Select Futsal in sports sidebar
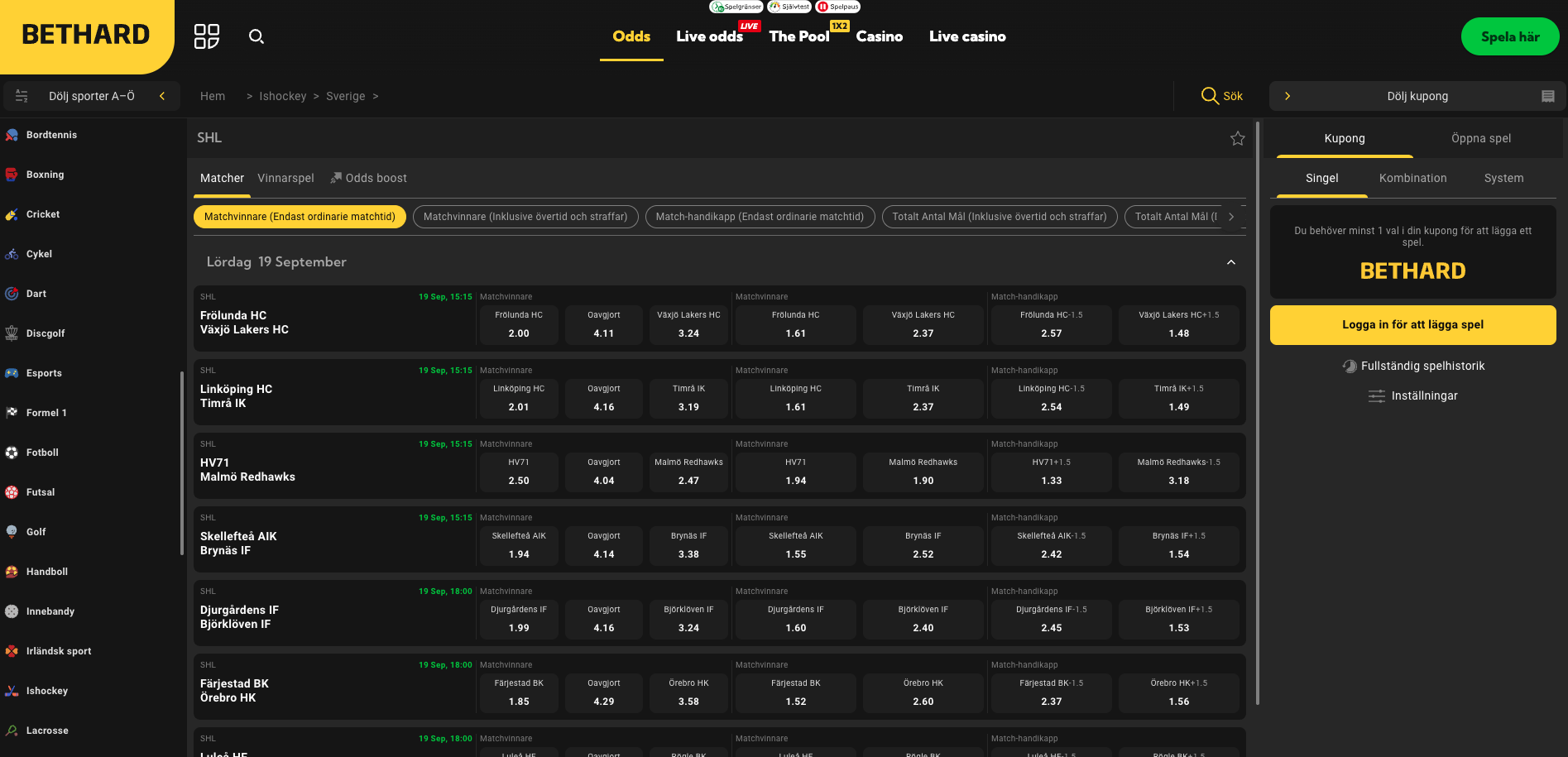This screenshot has height=757, width=1568. pos(41,492)
